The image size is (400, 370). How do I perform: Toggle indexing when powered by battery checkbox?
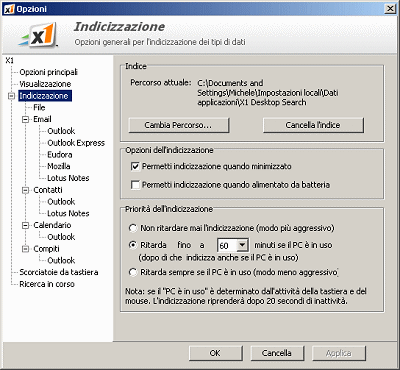[x=135, y=185]
